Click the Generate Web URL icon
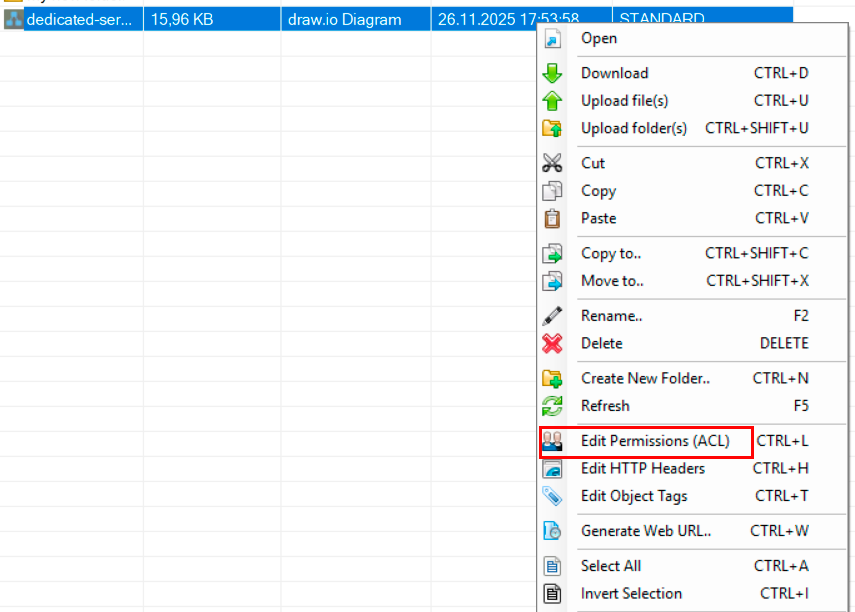The width and height of the screenshot is (855, 612). [552, 531]
